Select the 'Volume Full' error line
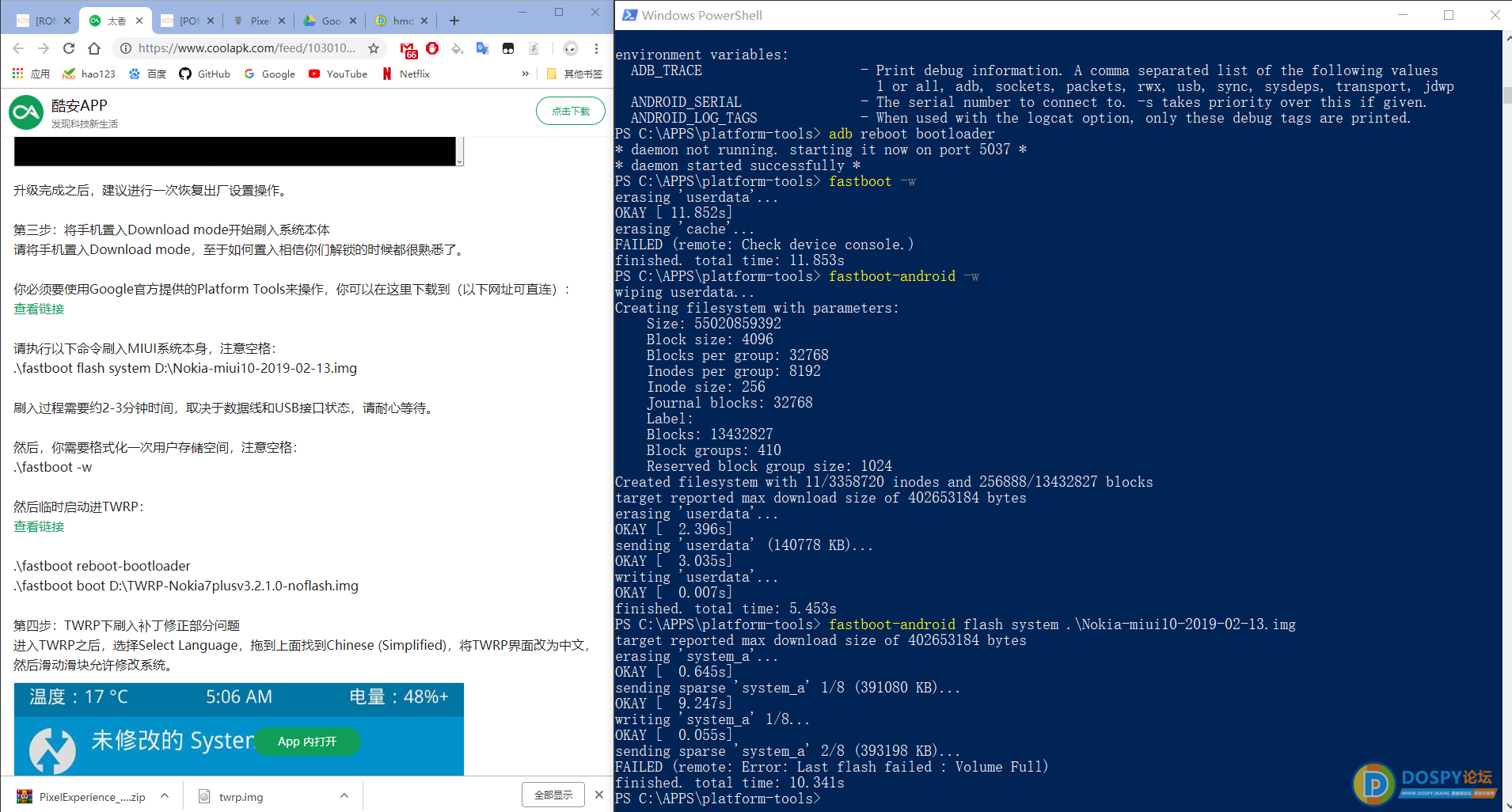1512x812 pixels. tap(832, 767)
